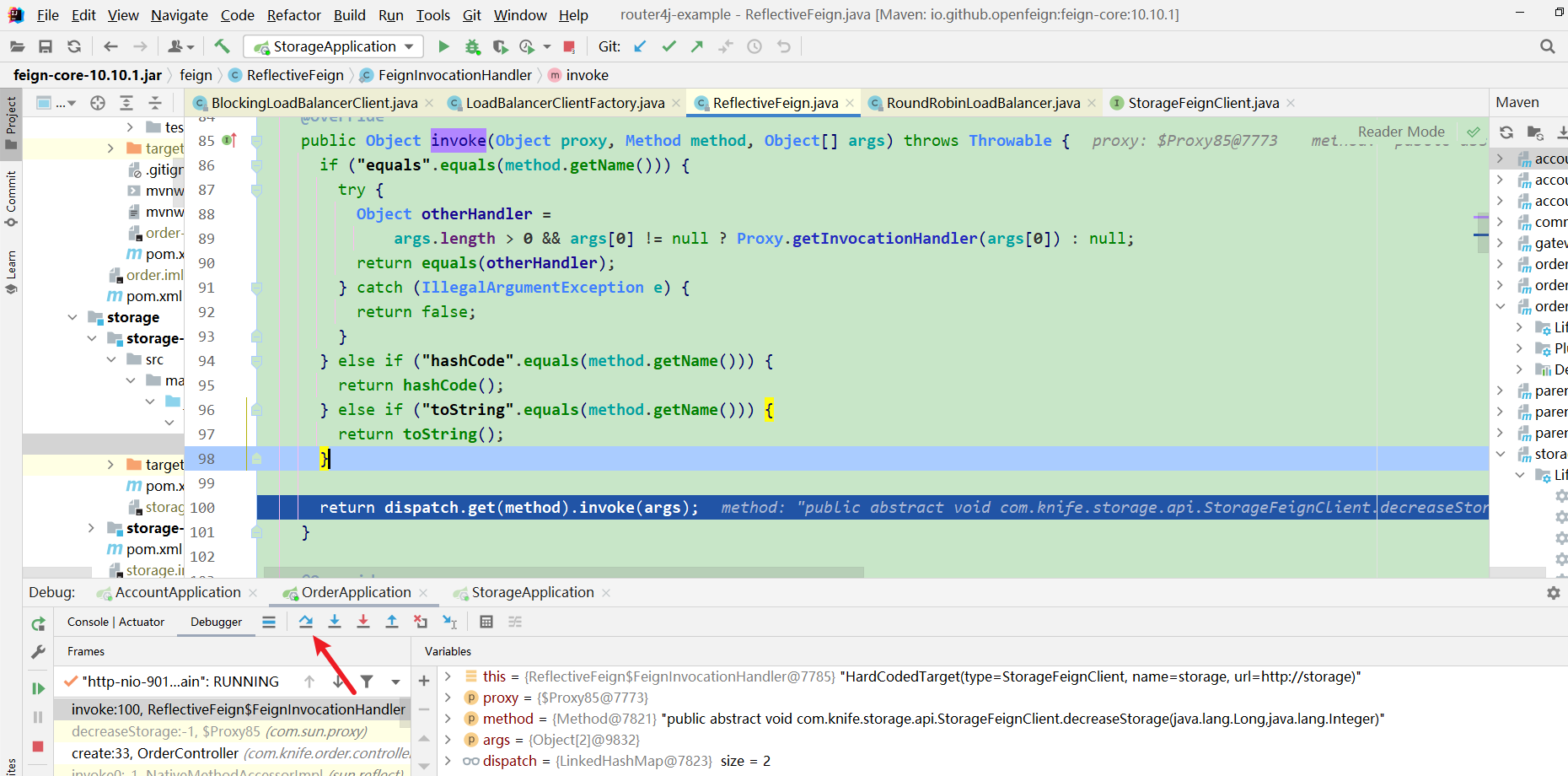
Task: Rollback changes with the Git undo icon
Action: (783, 46)
